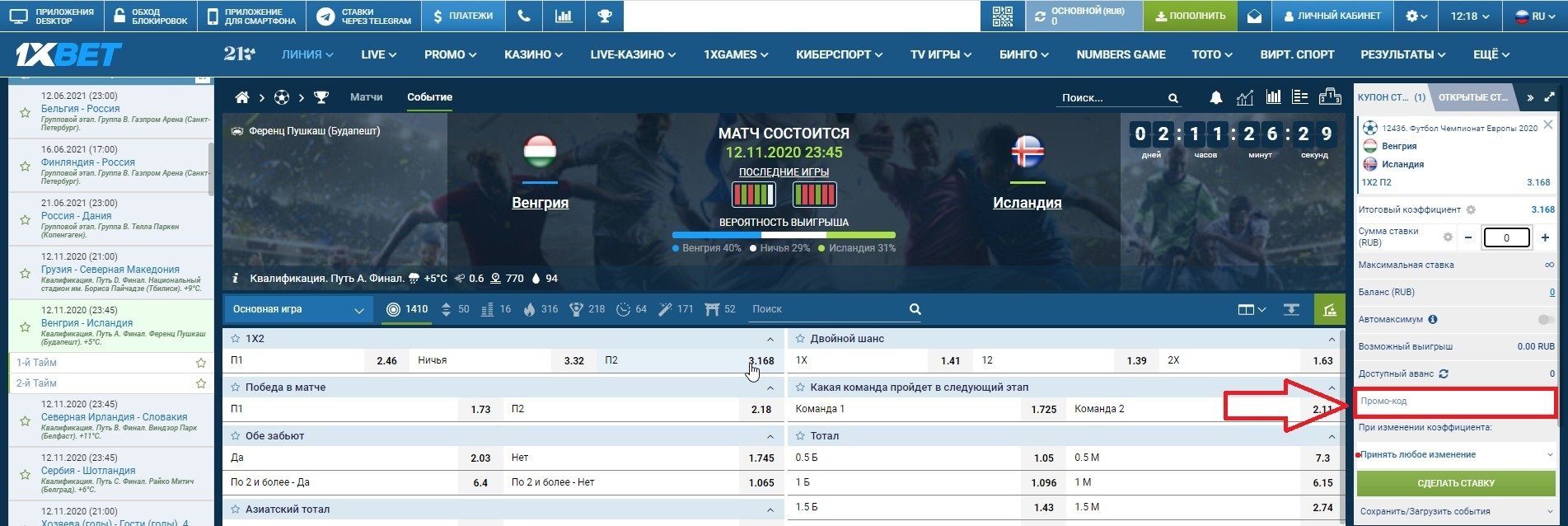Open the trophy icon in top bar

click(604, 16)
